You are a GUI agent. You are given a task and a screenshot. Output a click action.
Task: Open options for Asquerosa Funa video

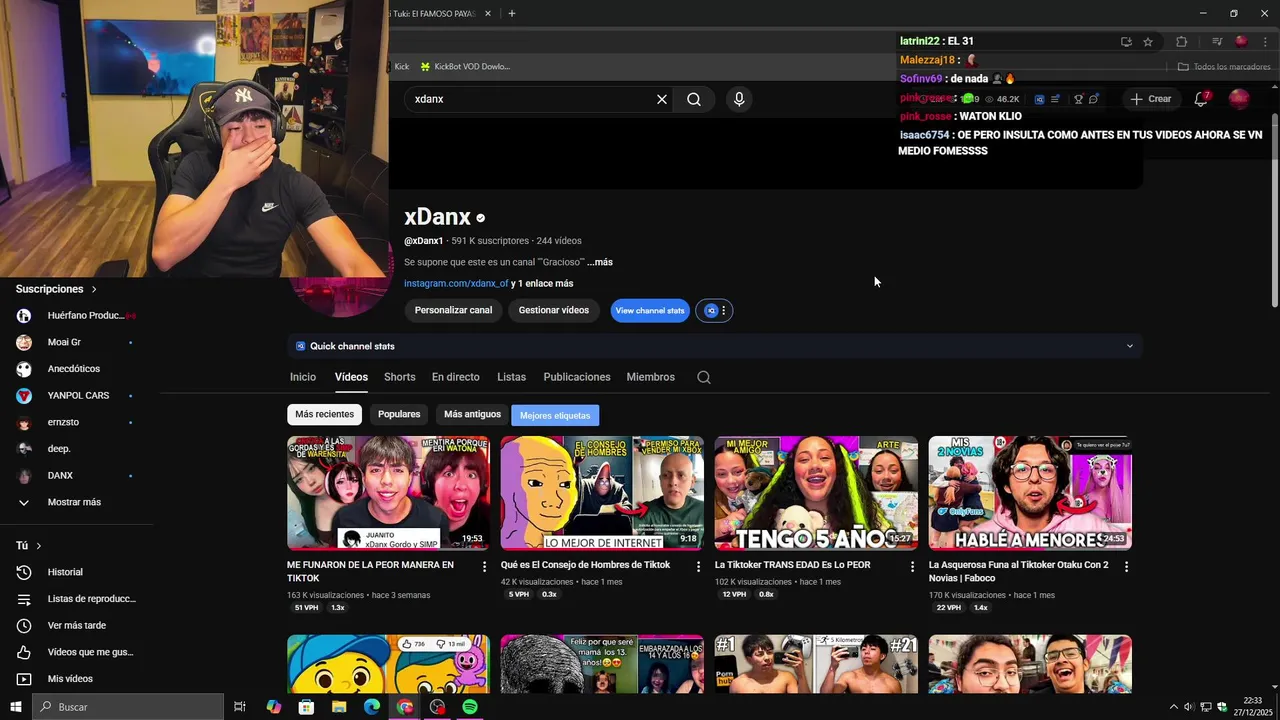click(1126, 566)
